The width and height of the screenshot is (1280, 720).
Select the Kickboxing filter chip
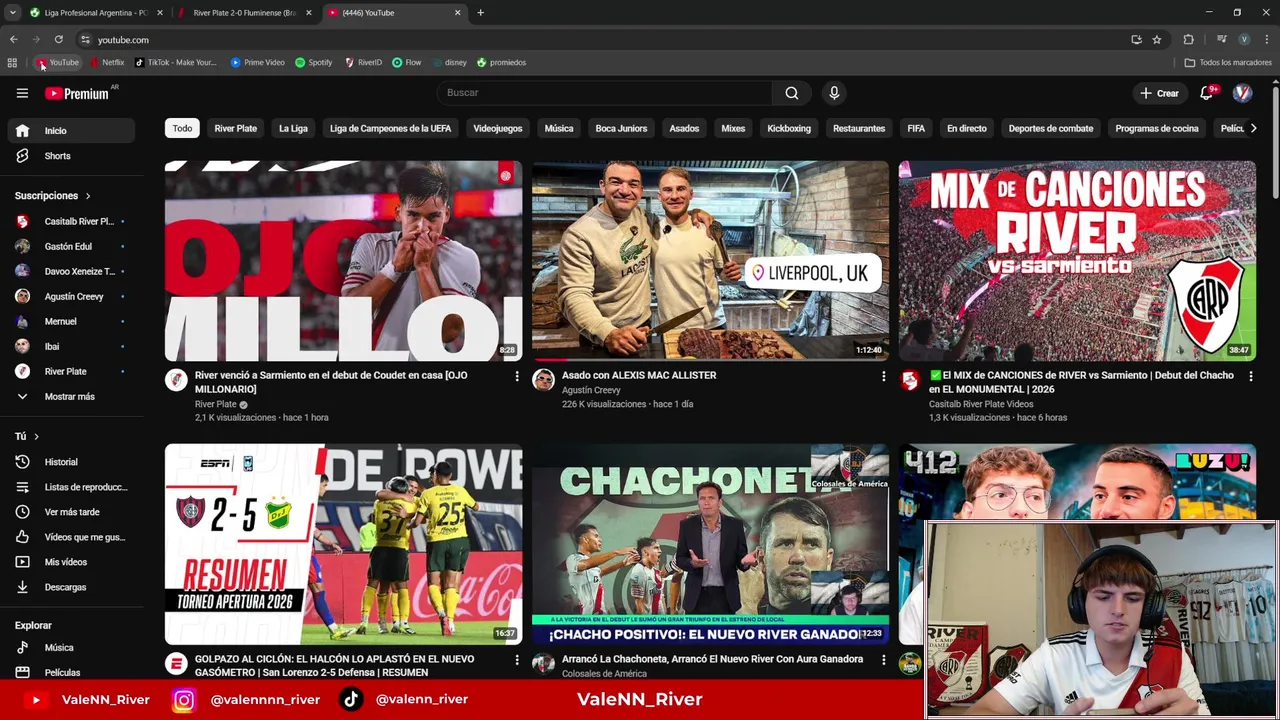(789, 128)
